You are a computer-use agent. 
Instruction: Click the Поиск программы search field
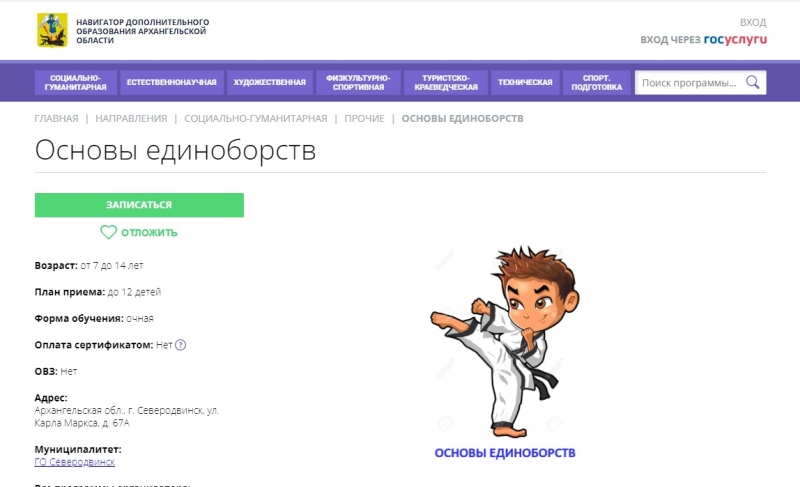click(x=690, y=83)
